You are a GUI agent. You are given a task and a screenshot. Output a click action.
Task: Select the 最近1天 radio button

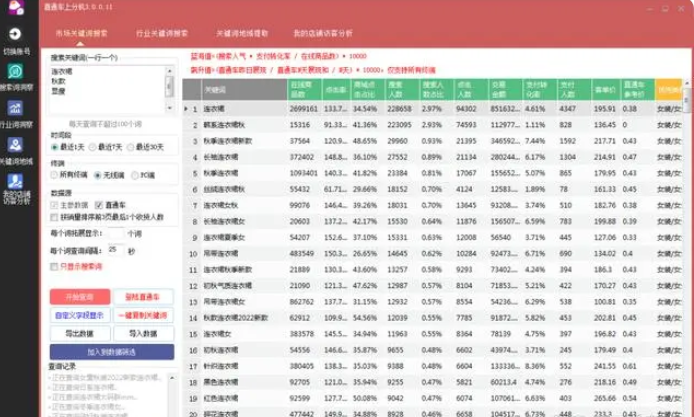coord(55,147)
